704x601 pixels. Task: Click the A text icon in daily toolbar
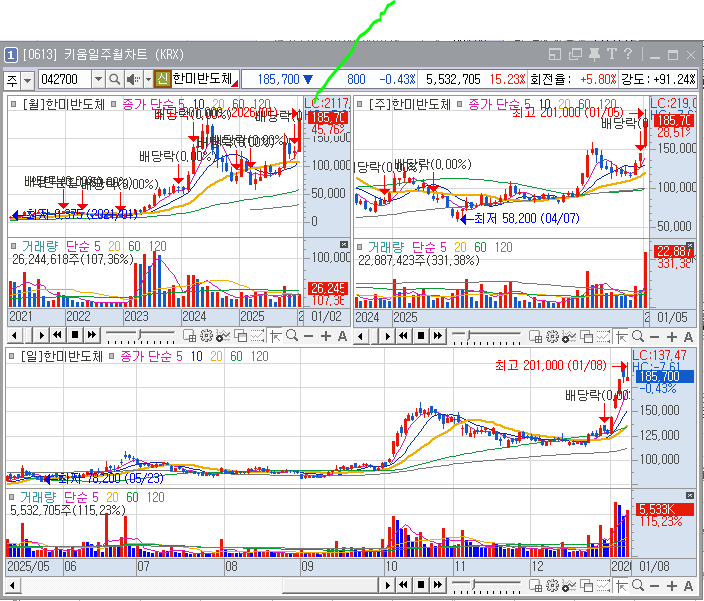pyautogui.click(x=688, y=585)
